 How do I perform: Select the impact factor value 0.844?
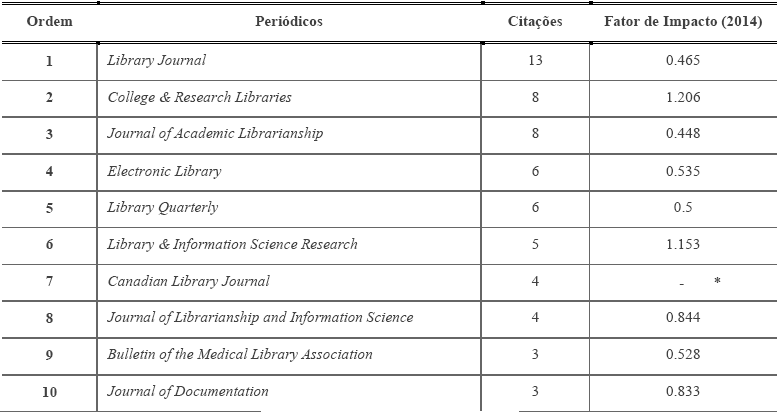point(683,318)
